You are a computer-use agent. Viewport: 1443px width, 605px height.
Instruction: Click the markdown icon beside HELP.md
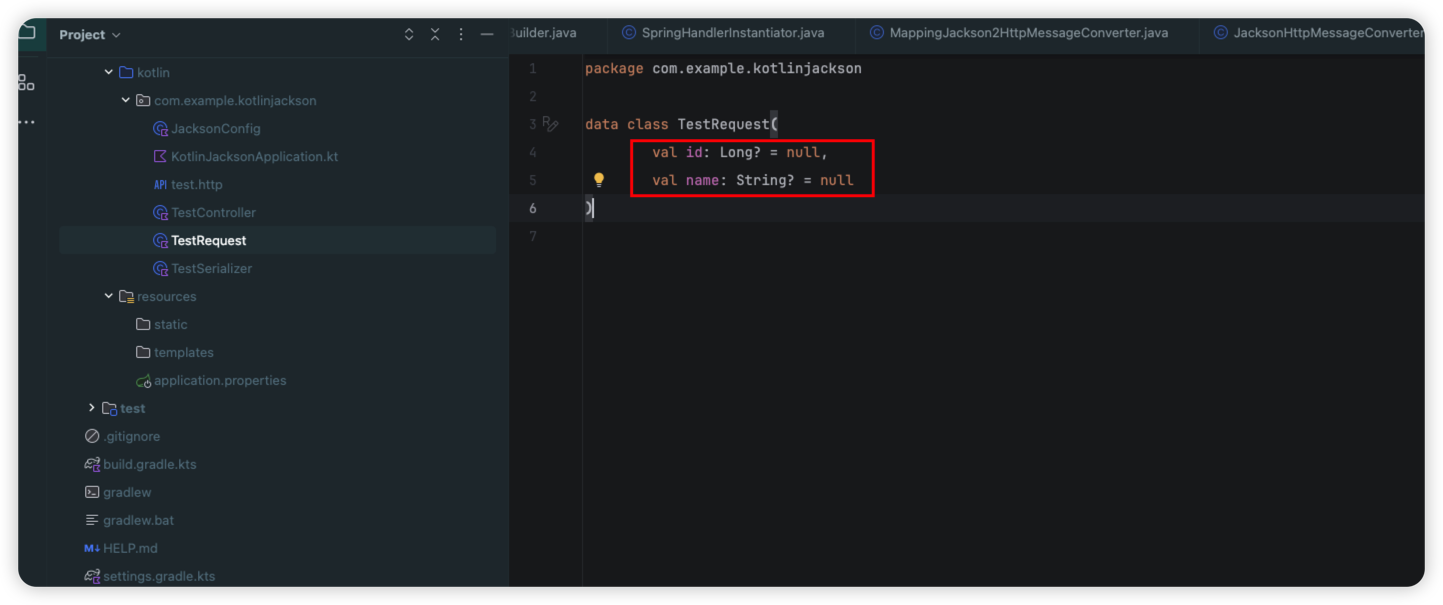pyautogui.click(x=92, y=549)
